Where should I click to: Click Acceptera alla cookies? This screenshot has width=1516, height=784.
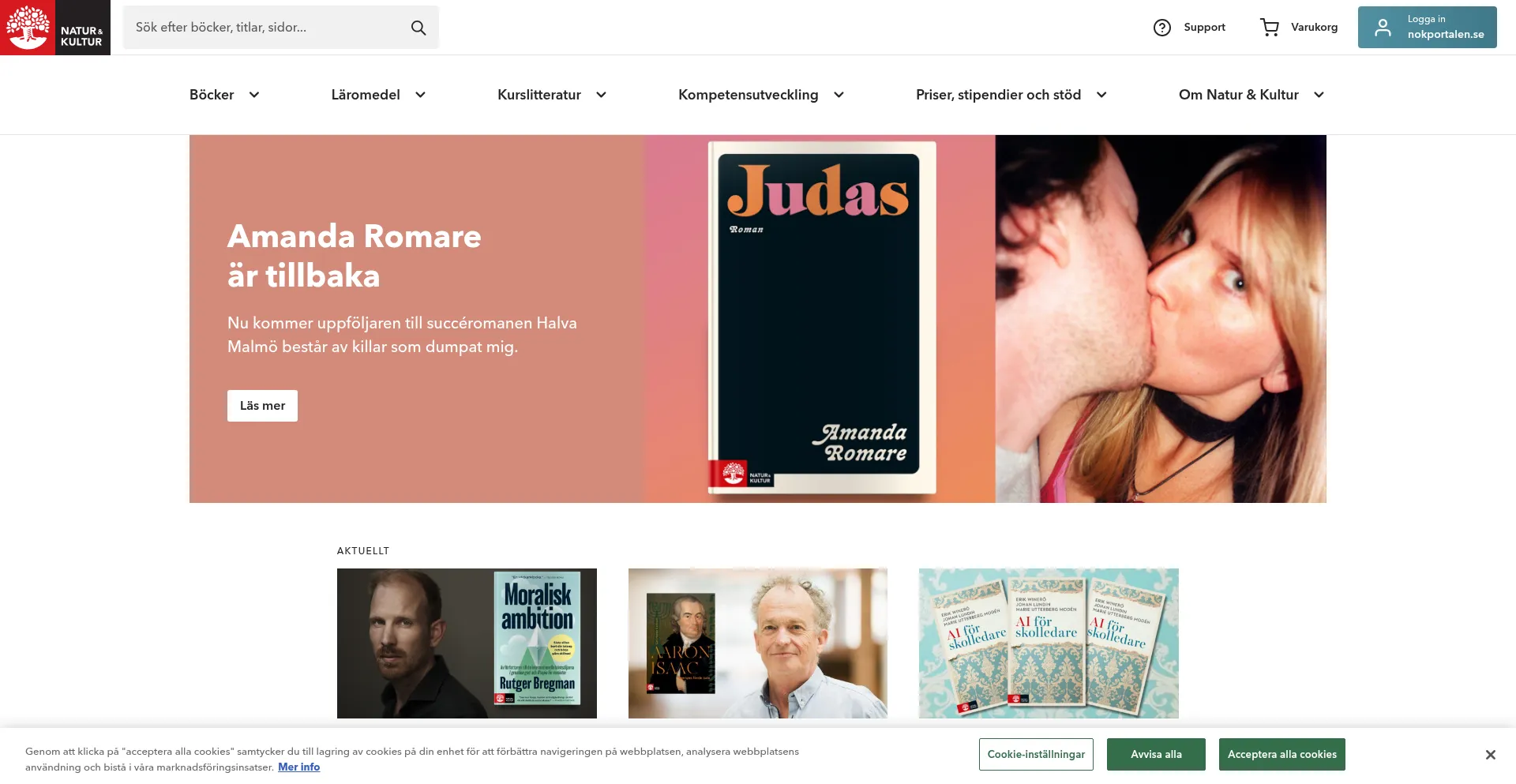(1281, 755)
